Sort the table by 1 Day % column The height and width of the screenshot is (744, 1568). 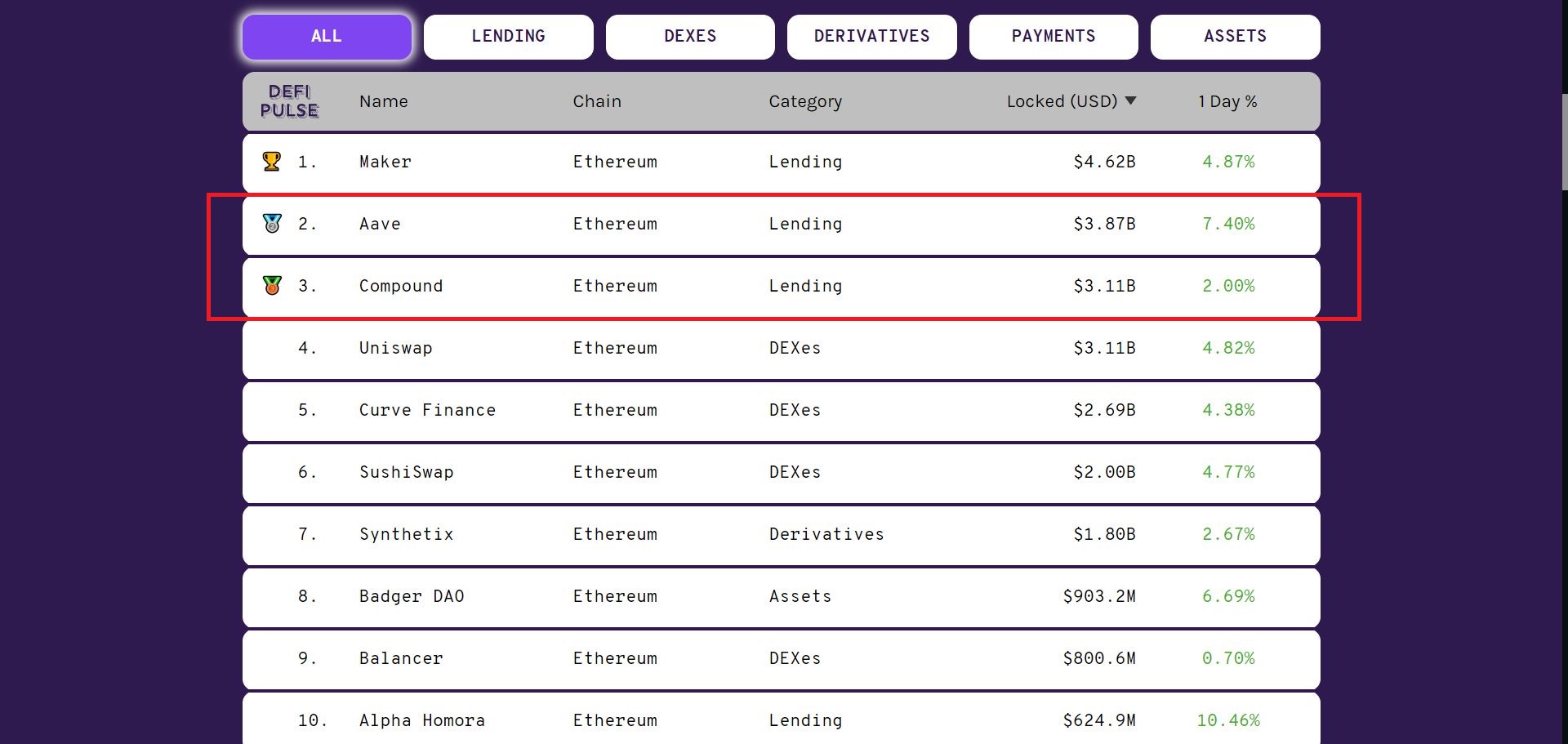(1227, 100)
